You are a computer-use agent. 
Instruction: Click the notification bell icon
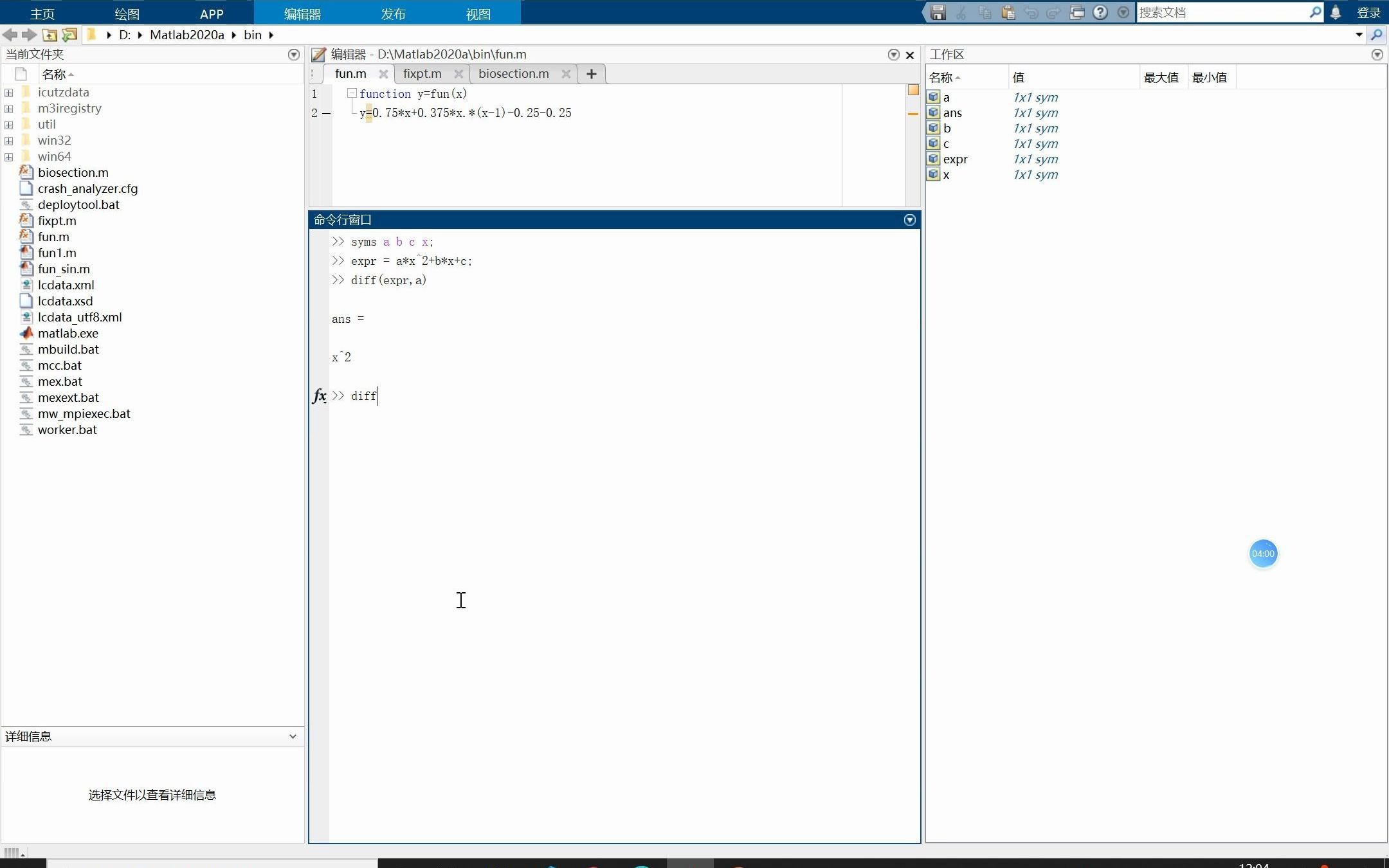1336,12
